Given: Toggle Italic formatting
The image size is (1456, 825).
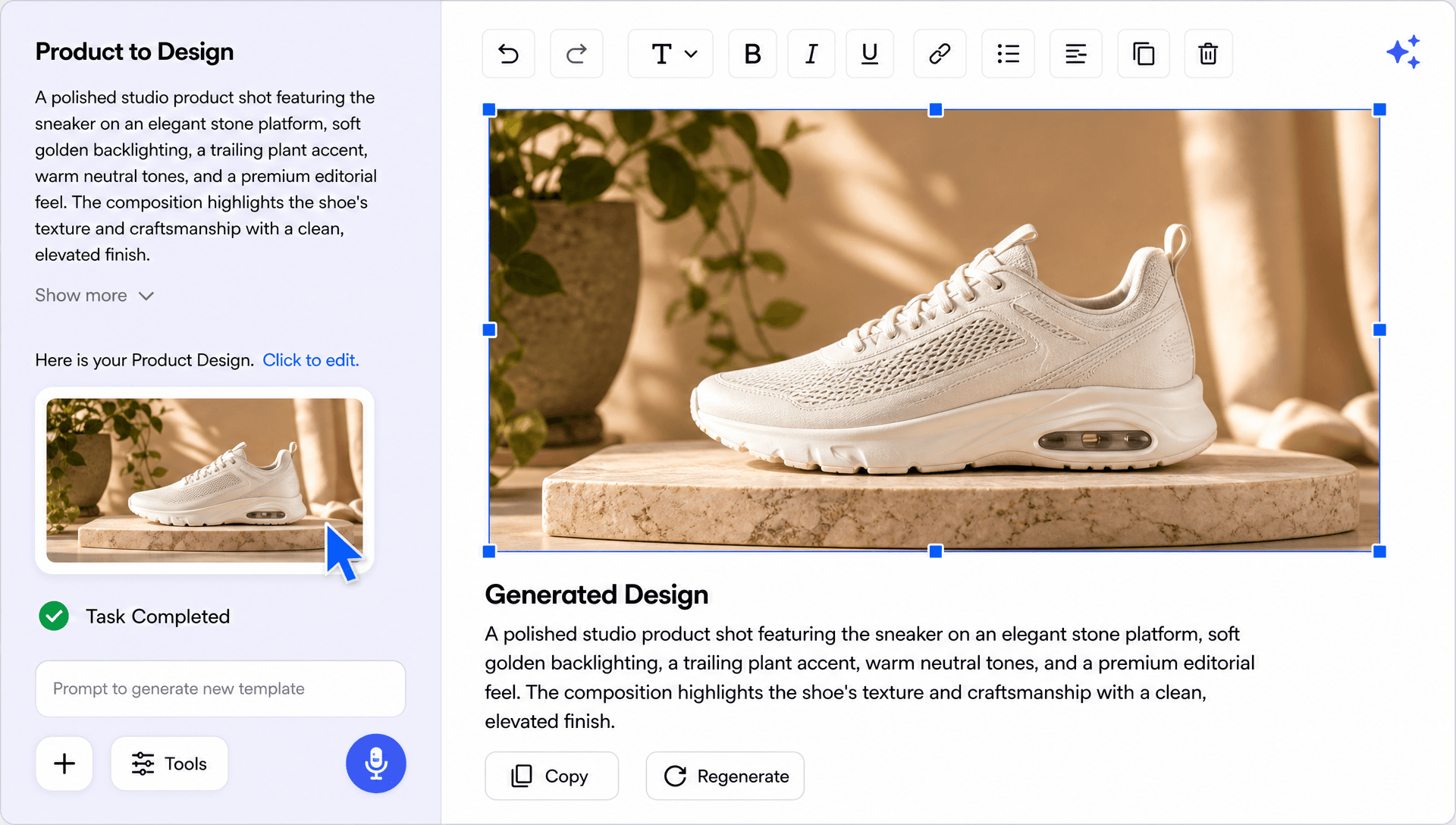Looking at the screenshot, I should pos(811,54).
